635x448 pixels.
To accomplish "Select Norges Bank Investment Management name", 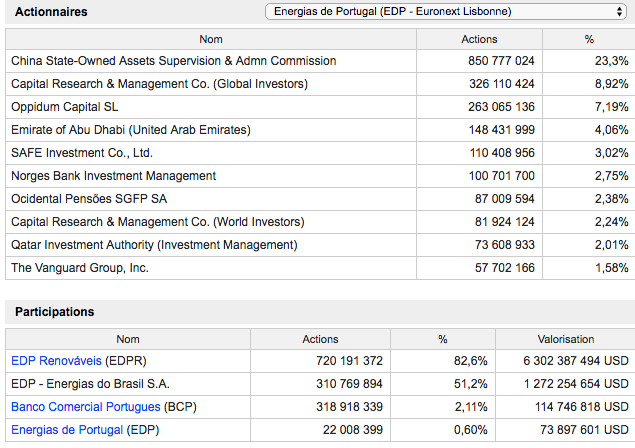I will coord(113,176).
